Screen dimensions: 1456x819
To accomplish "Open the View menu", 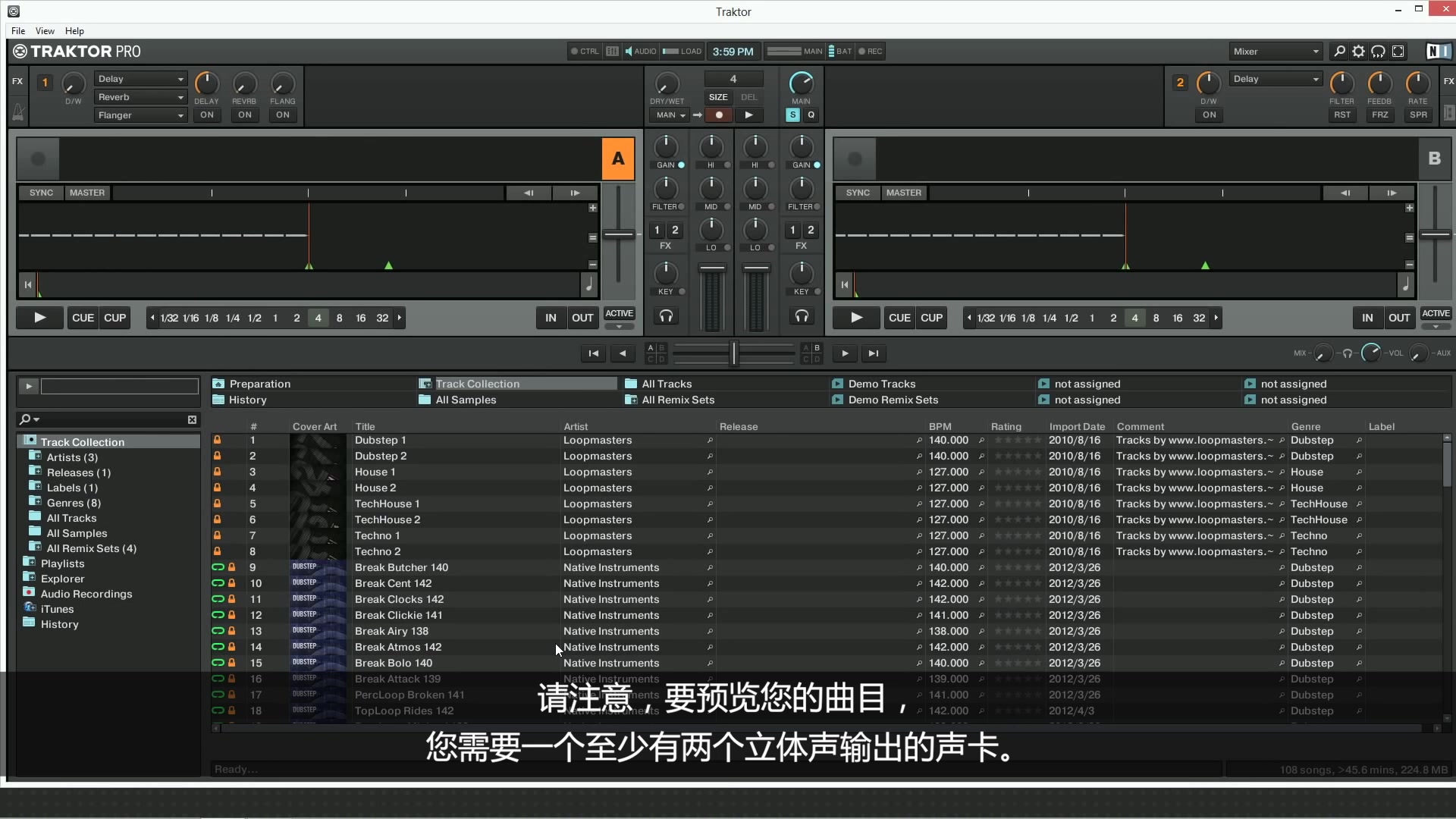I will tap(45, 31).
